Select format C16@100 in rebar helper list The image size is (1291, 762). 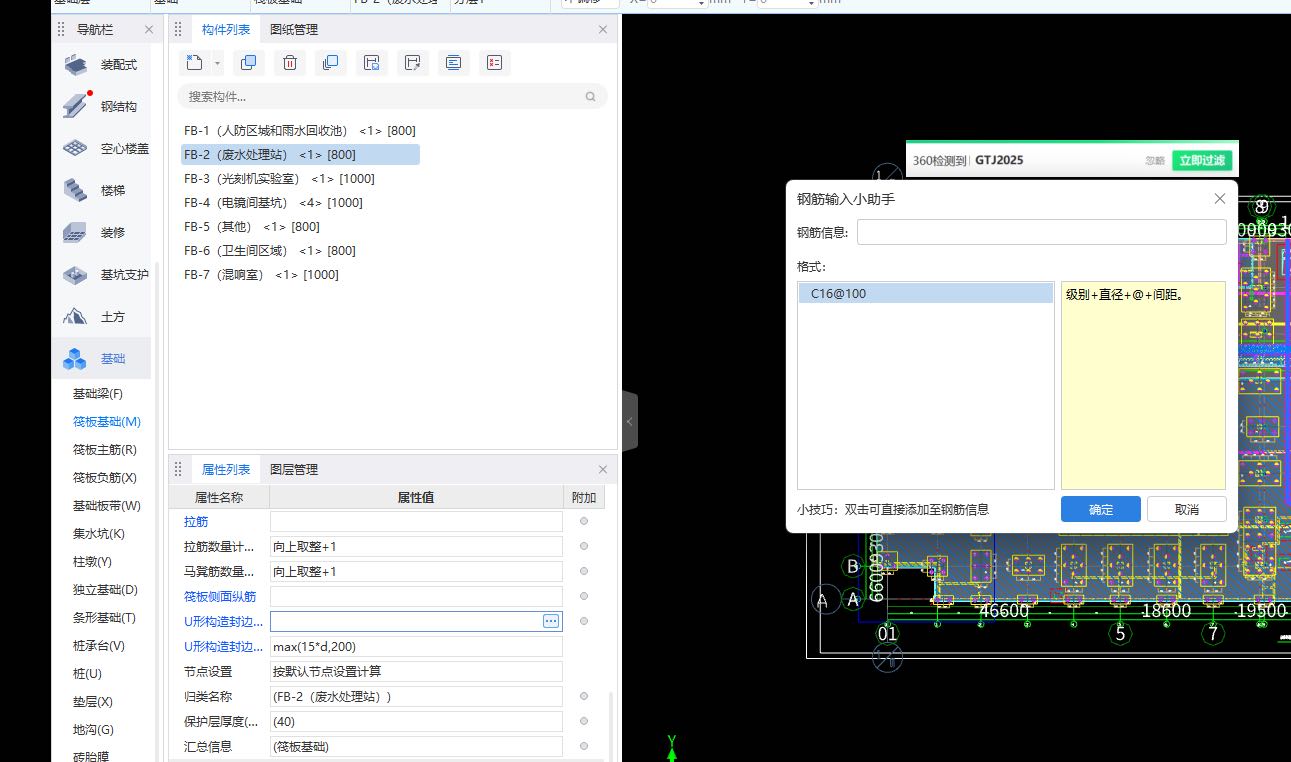[925, 294]
